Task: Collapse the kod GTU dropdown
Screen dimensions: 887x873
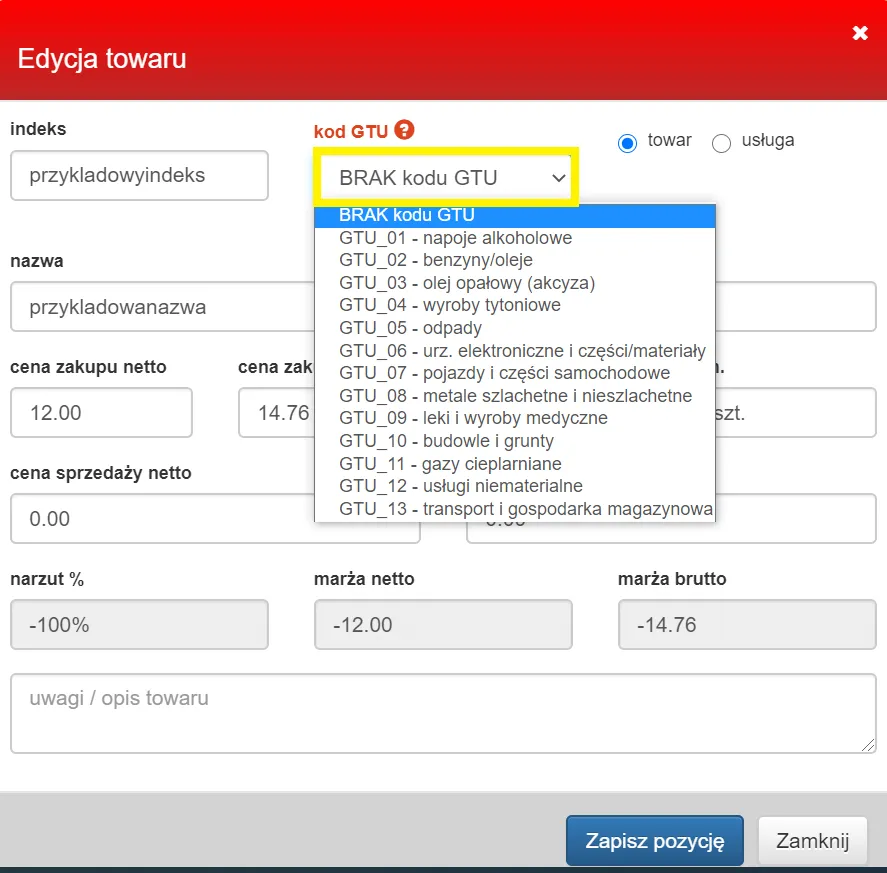Action: pyautogui.click(x=445, y=178)
